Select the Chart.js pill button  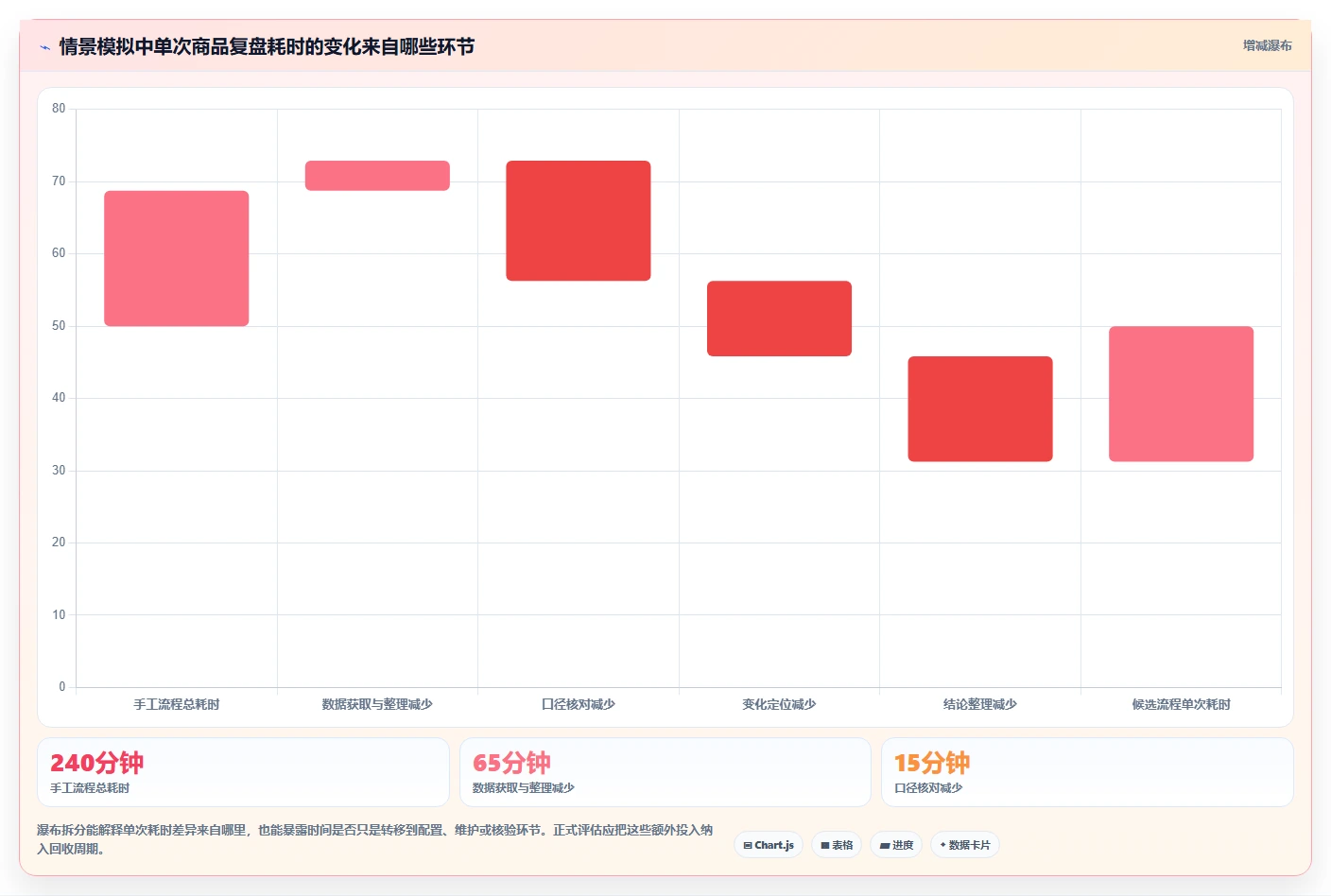(x=769, y=845)
